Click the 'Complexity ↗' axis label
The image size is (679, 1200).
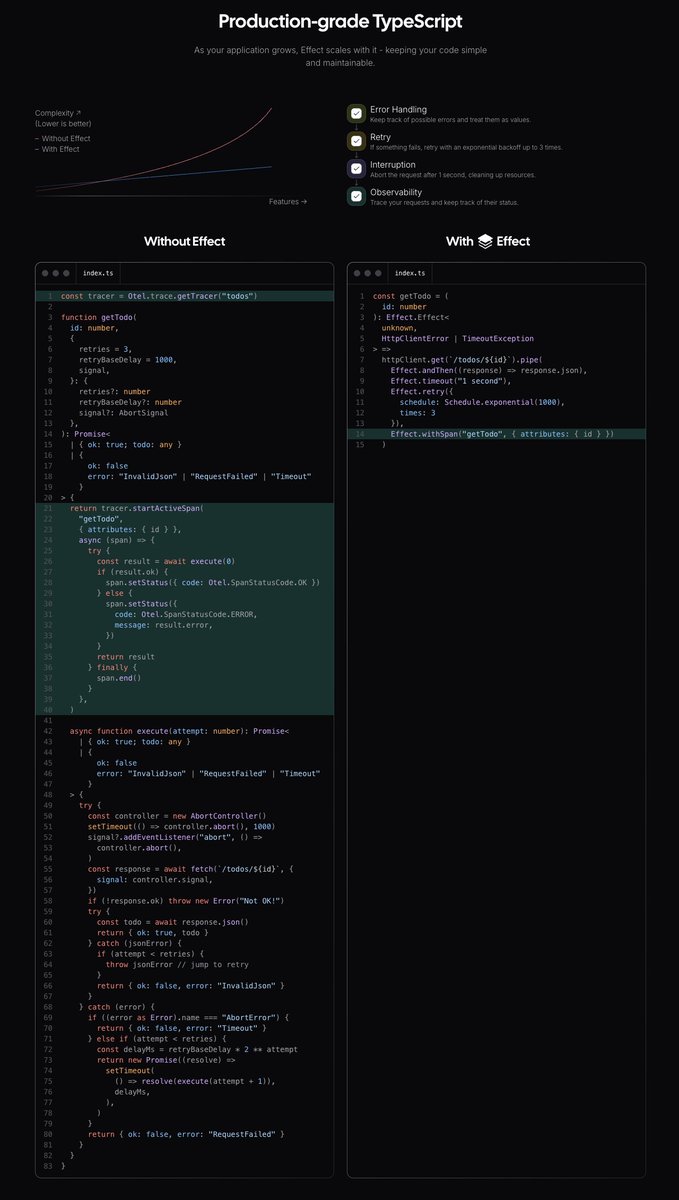56,113
